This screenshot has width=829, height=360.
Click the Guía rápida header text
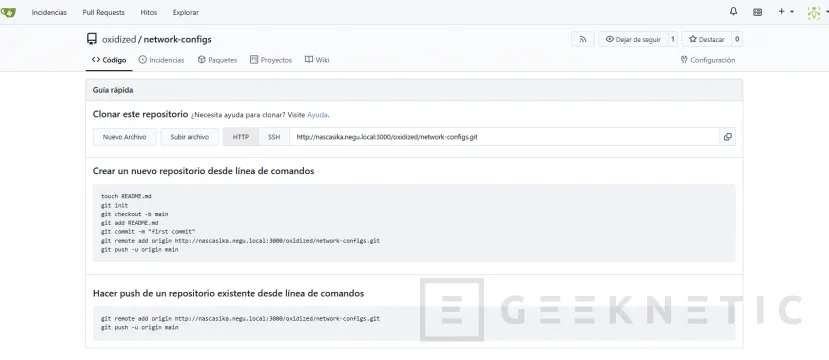(x=113, y=90)
